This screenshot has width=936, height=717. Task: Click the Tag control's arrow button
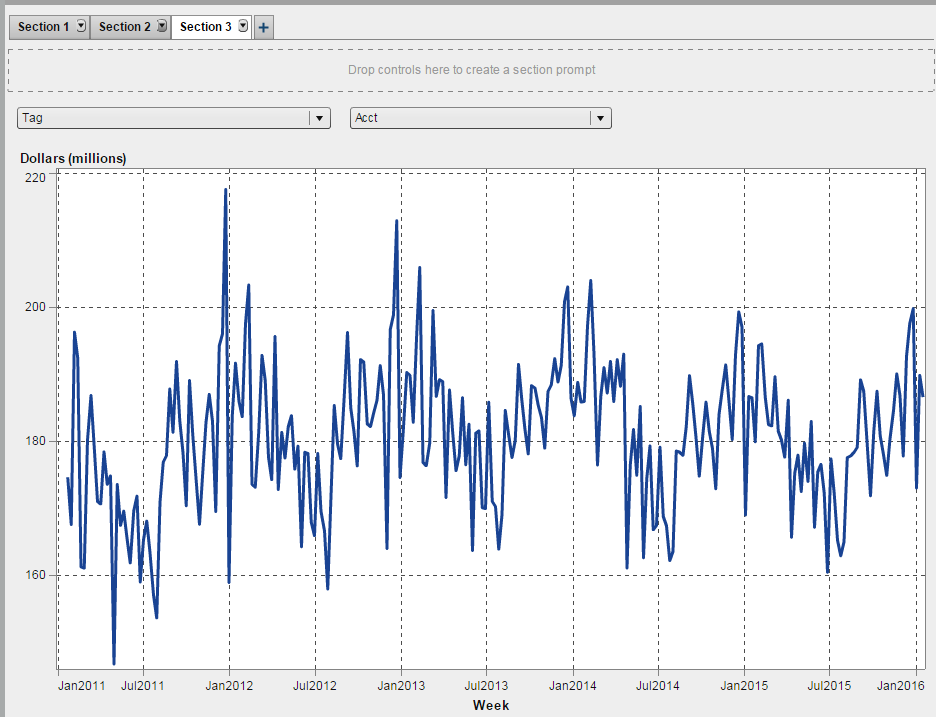click(319, 118)
